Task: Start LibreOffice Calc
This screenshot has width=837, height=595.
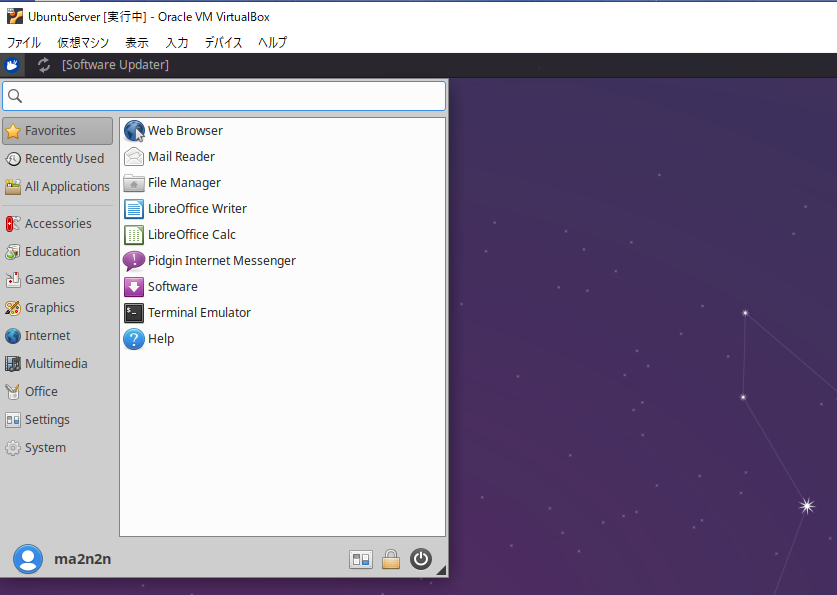Action: [282, 235]
